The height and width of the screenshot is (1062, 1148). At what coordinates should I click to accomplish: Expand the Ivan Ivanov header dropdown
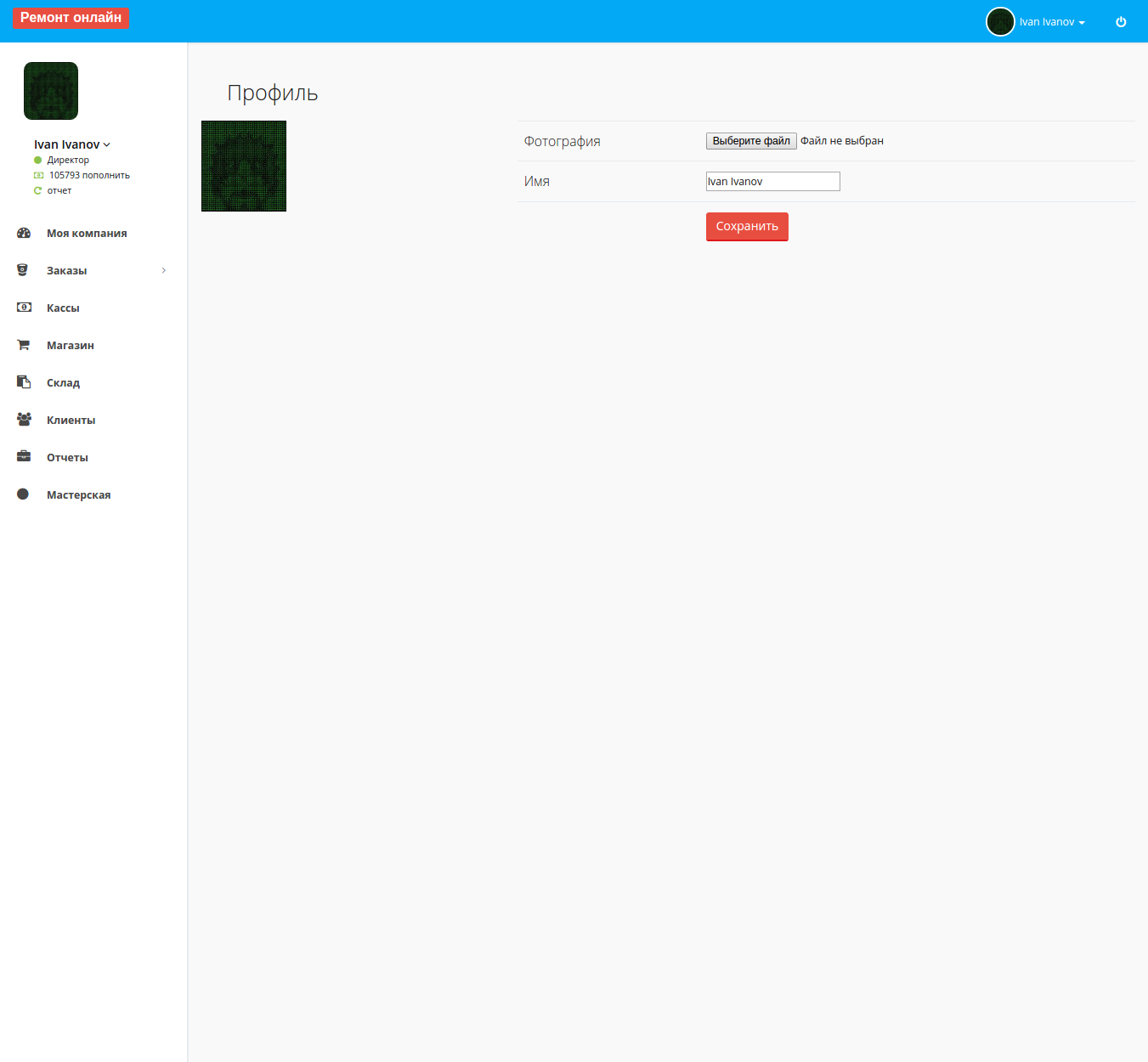coord(1052,22)
